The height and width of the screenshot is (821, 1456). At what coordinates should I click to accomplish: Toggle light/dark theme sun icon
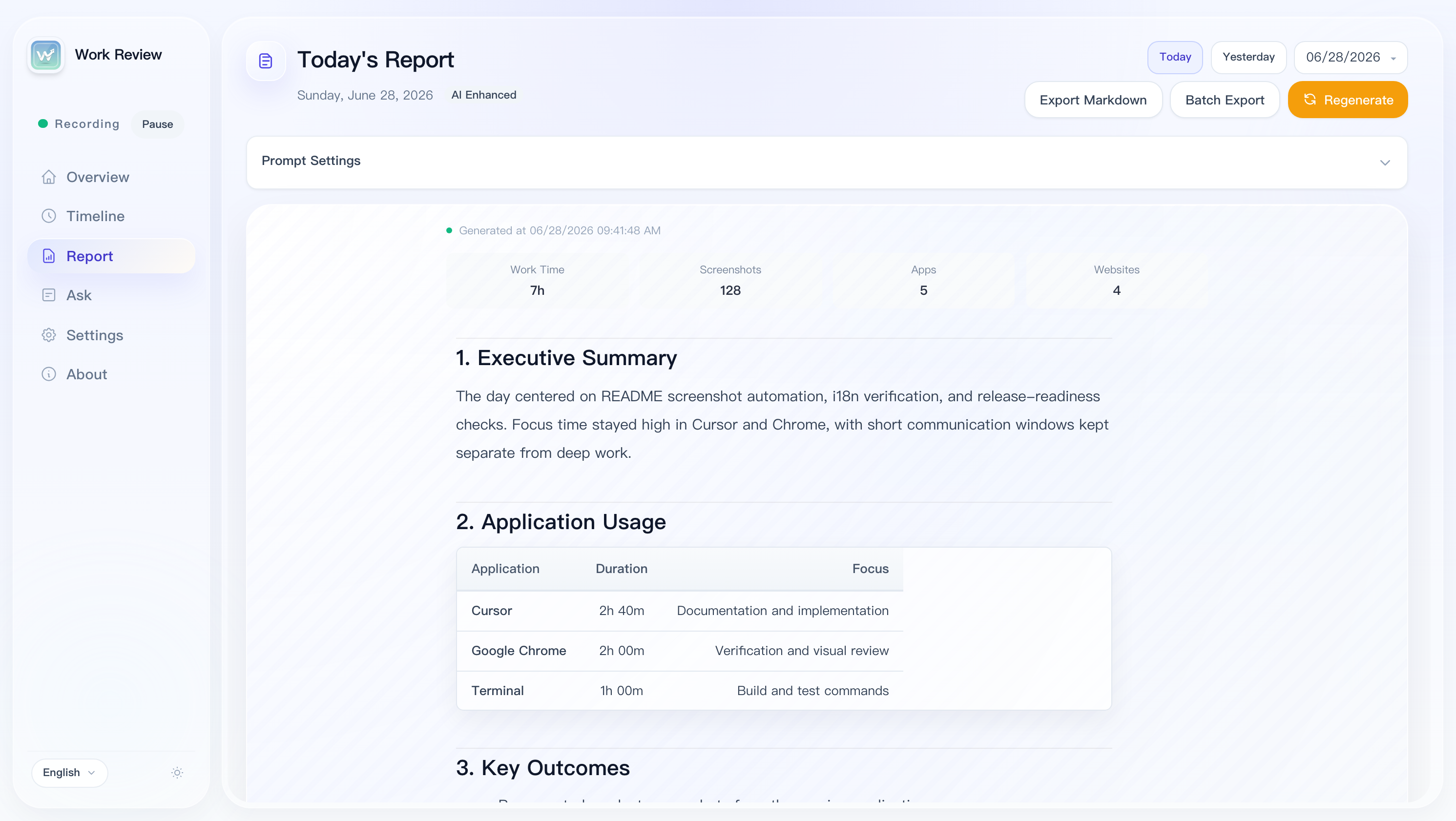(177, 772)
